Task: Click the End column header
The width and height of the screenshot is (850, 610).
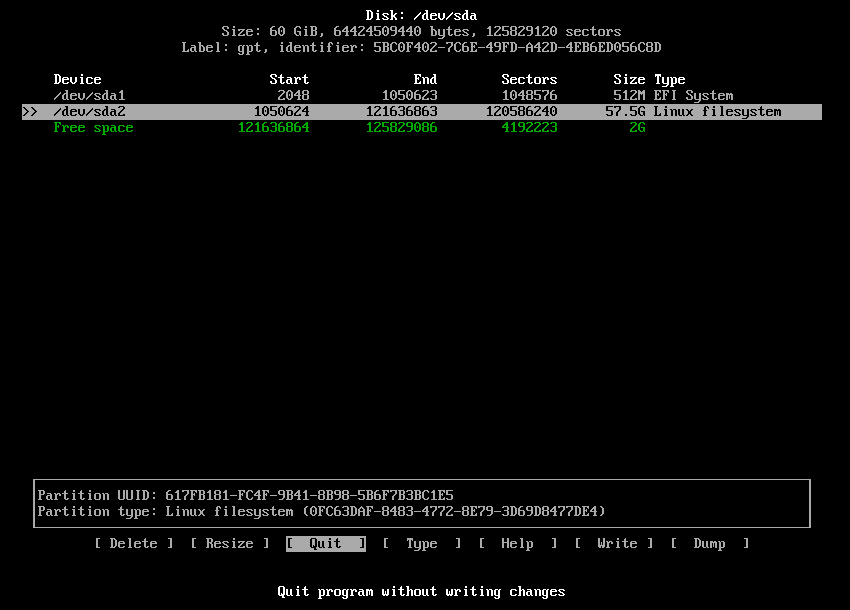Action: pos(425,79)
